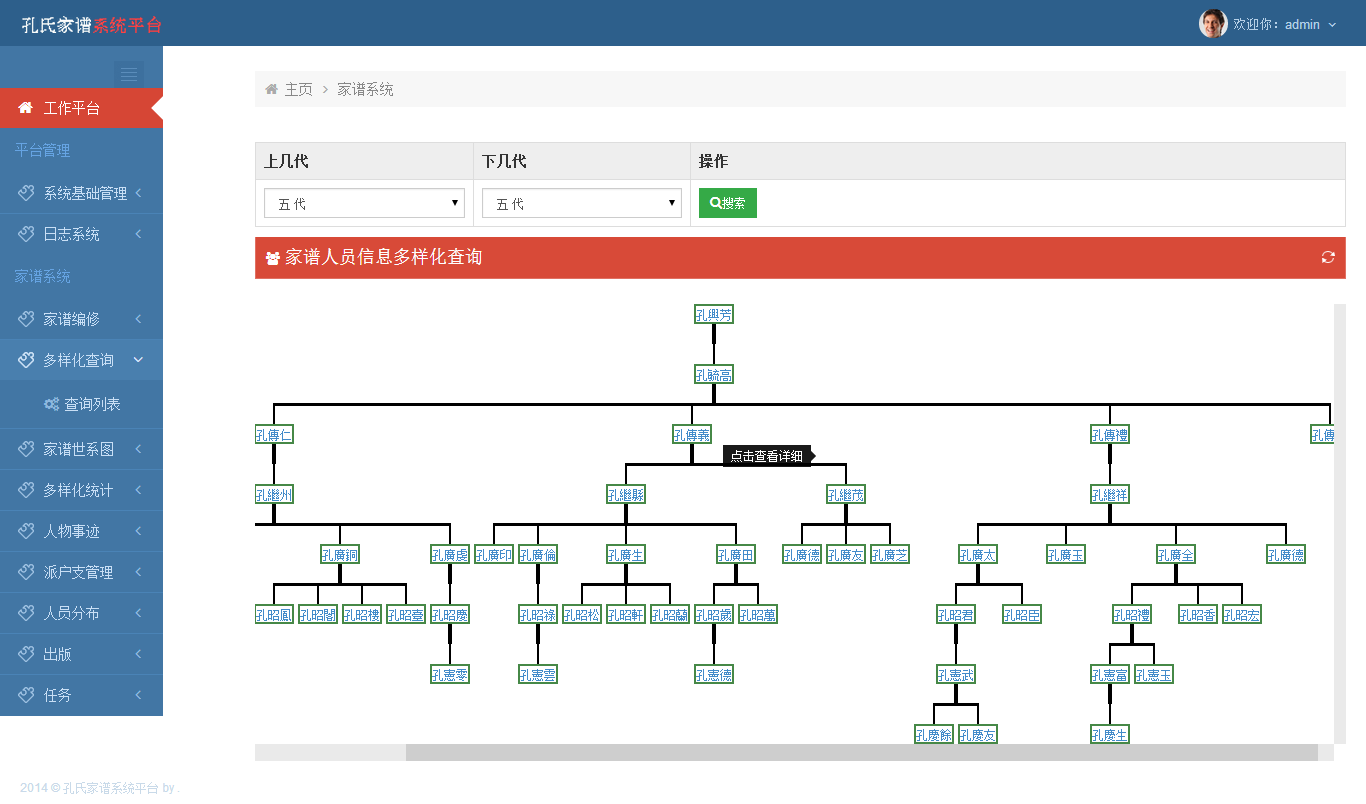1366x804 pixels.
Task: Click the 家谱系统 breadcrumb text
Action: click(x=365, y=89)
